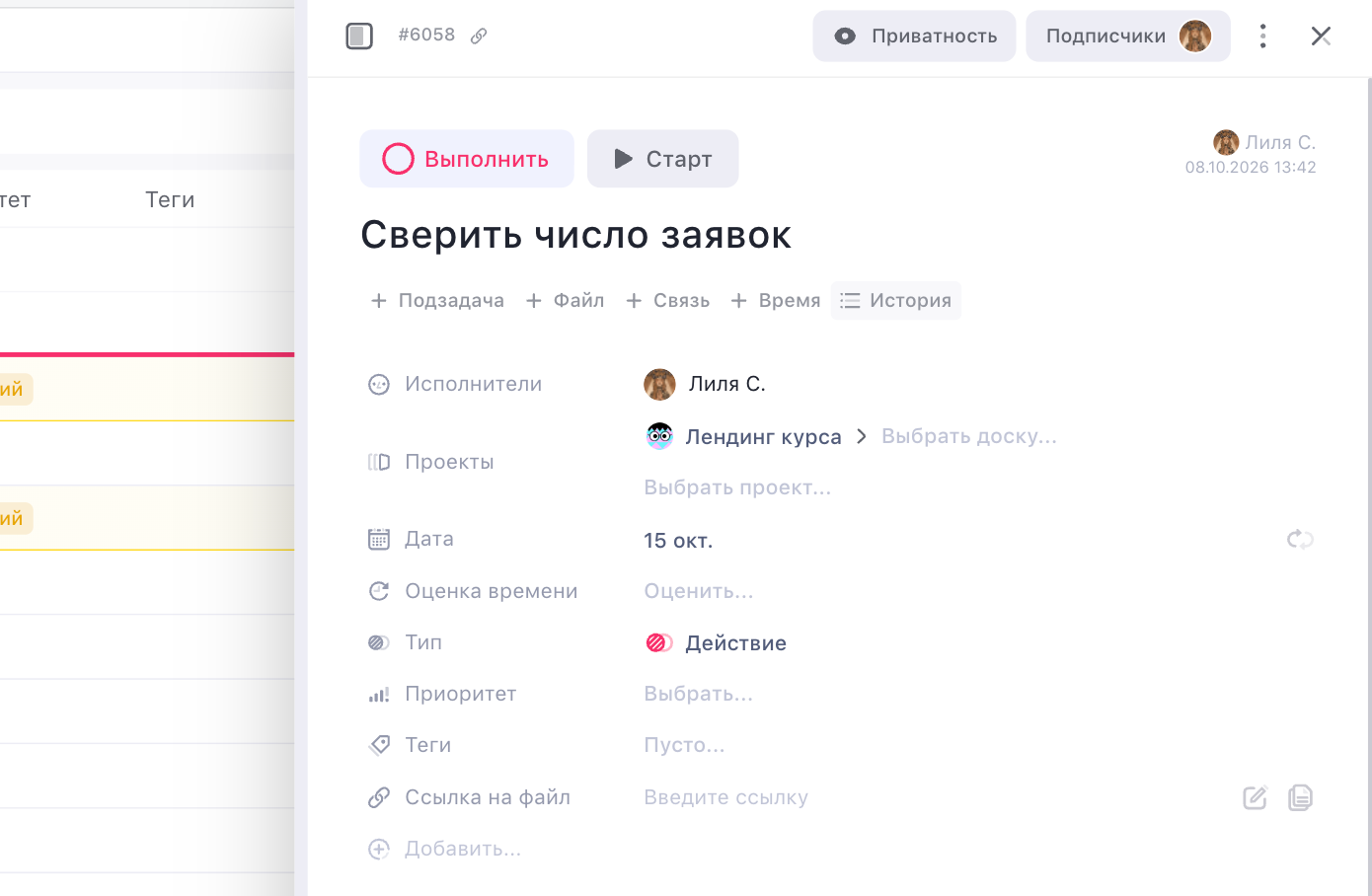Open Приоритет Выбрать dropdown
Image resolution: width=1372 pixels, height=896 pixels.
[699, 694]
